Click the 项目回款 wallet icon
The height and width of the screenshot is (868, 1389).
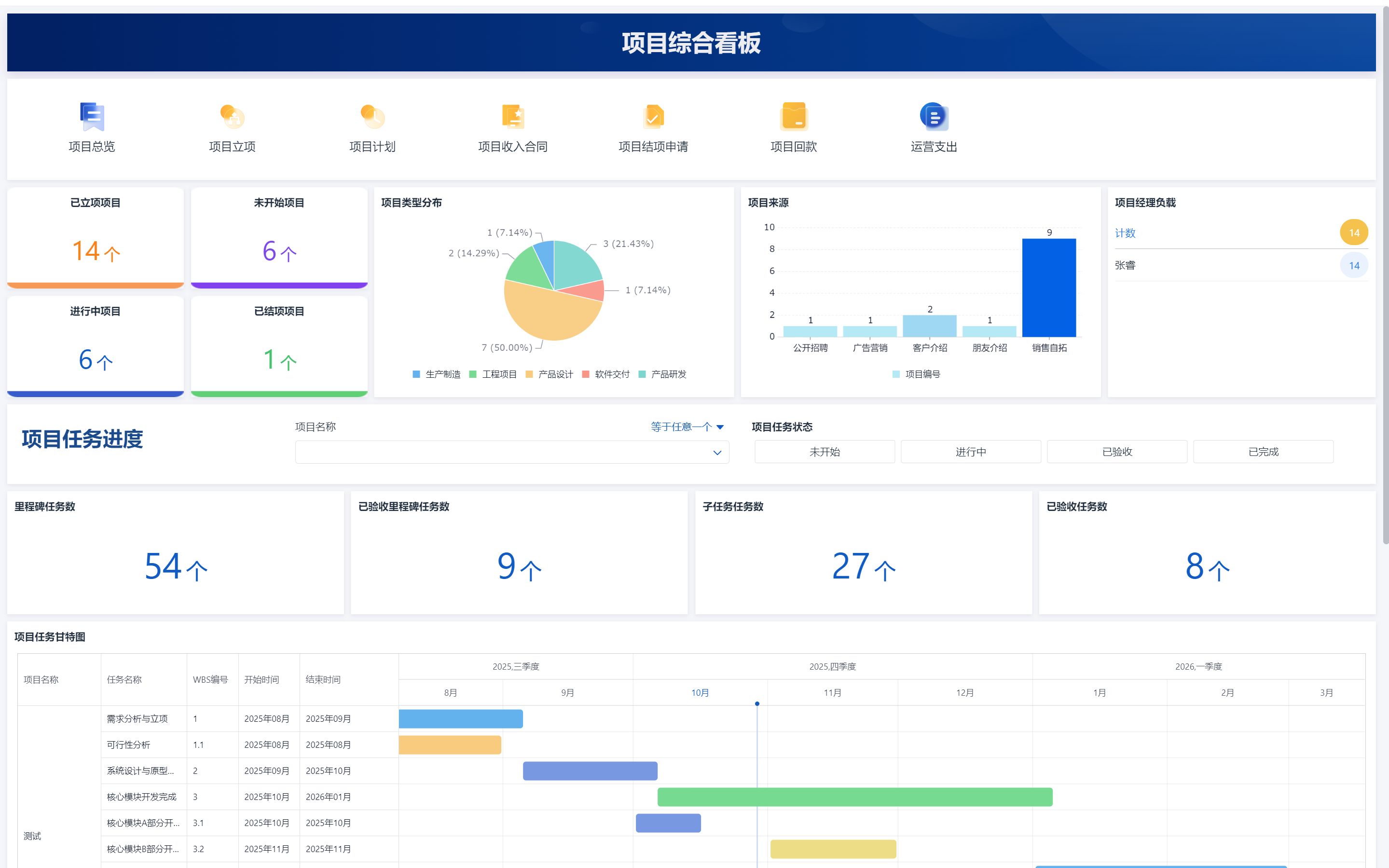[x=794, y=117]
